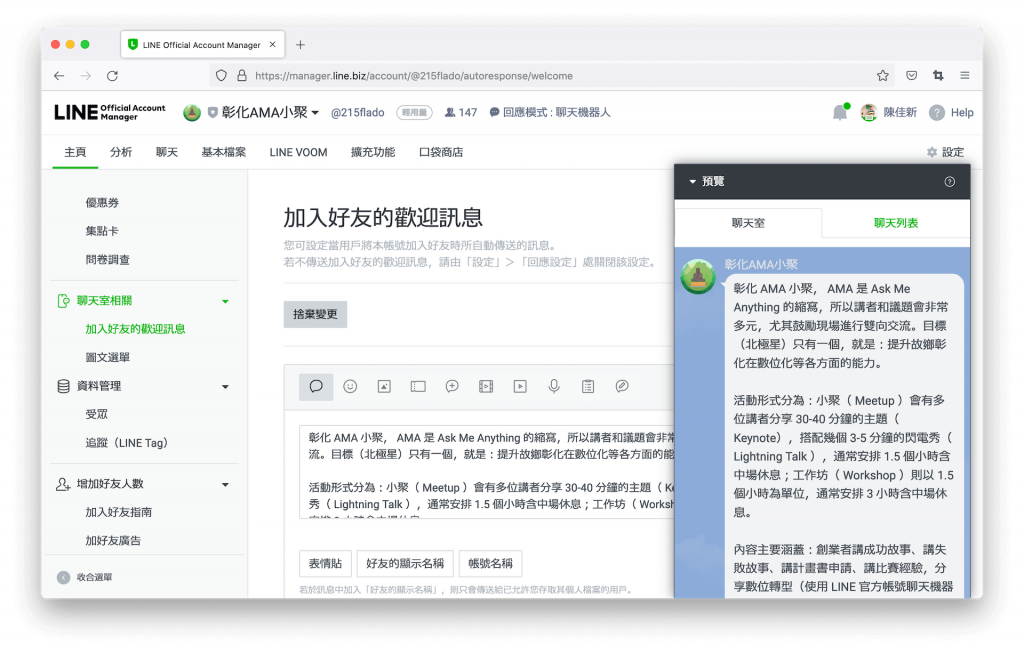Reload the page with refresh icon
The height and width of the screenshot is (653, 1024).
(112, 76)
